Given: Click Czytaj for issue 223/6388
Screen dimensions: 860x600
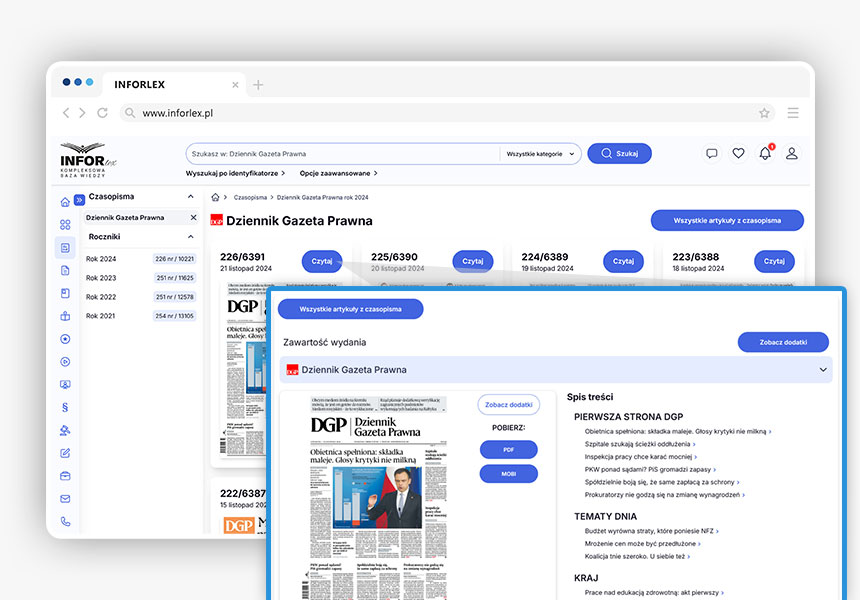Looking at the screenshot, I should [774, 262].
